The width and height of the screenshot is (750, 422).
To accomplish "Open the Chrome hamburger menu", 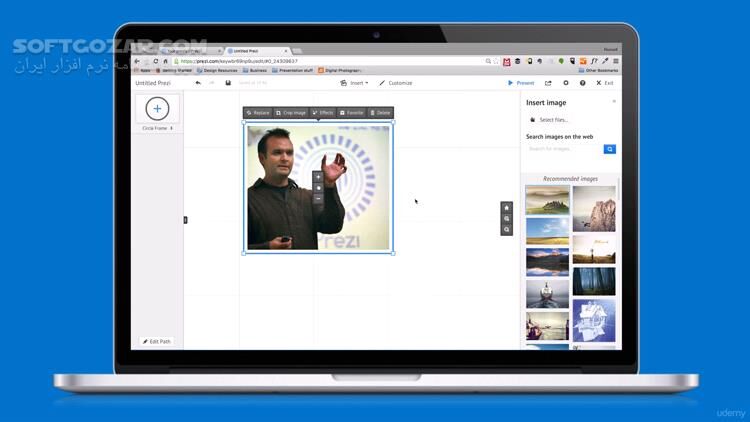I will click(616, 61).
